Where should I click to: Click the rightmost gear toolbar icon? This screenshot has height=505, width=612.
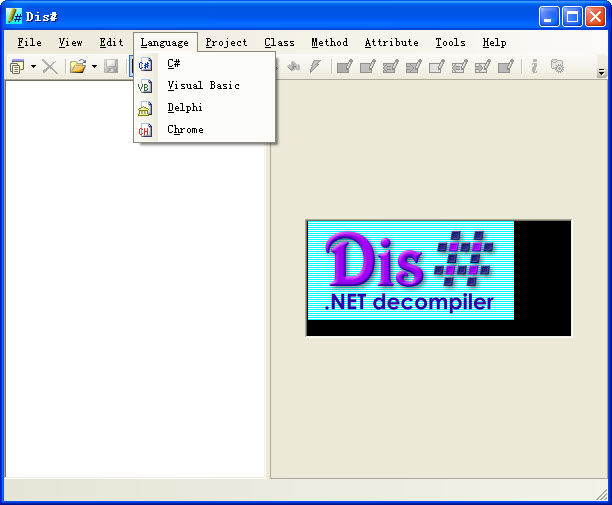coord(557,67)
